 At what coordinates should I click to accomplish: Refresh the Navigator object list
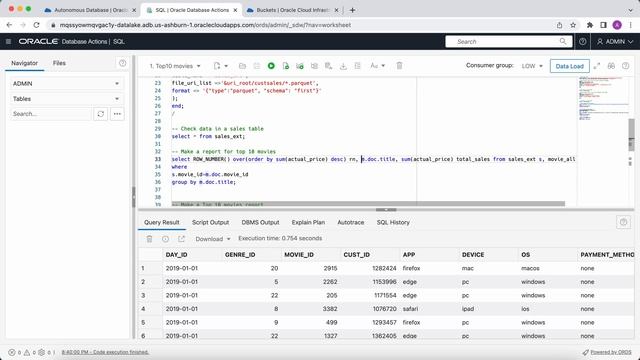tap(101, 114)
